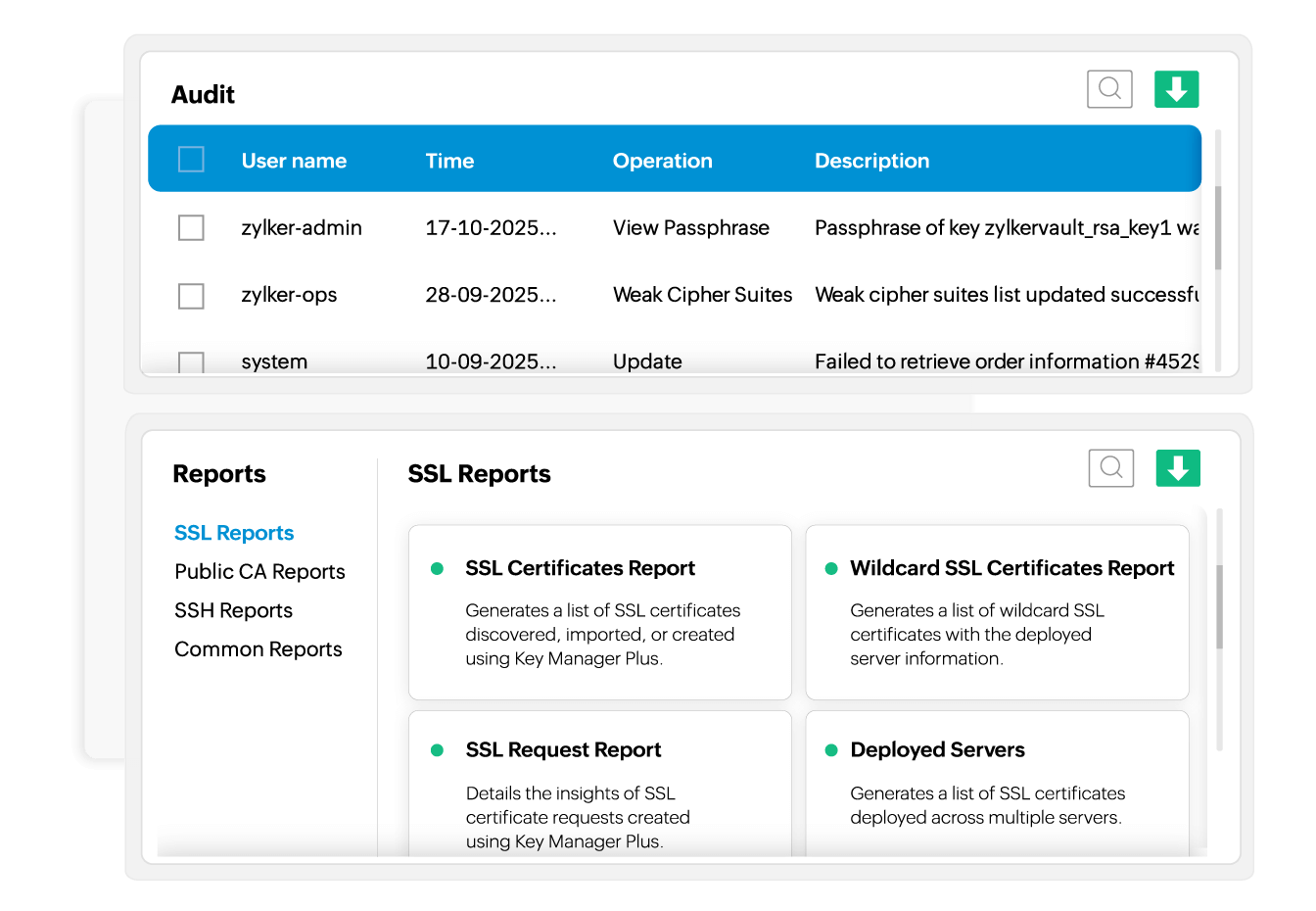Tick the checkbox for the system row
This screenshot has width=1316, height=911.
tap(191, 362)
